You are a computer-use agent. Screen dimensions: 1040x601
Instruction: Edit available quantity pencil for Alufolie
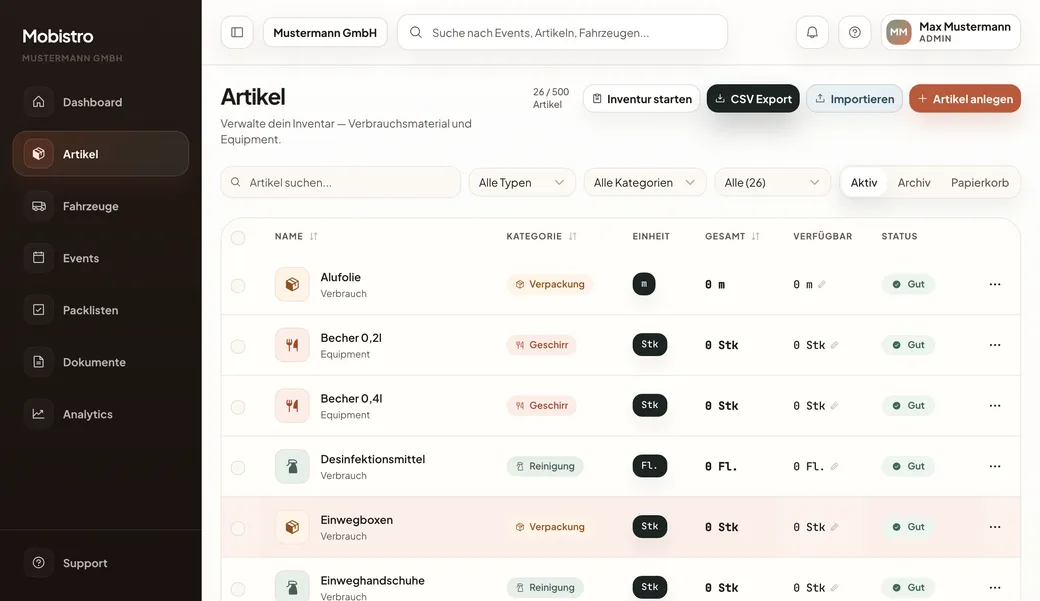pyautogui.click(x=822, y=285)
